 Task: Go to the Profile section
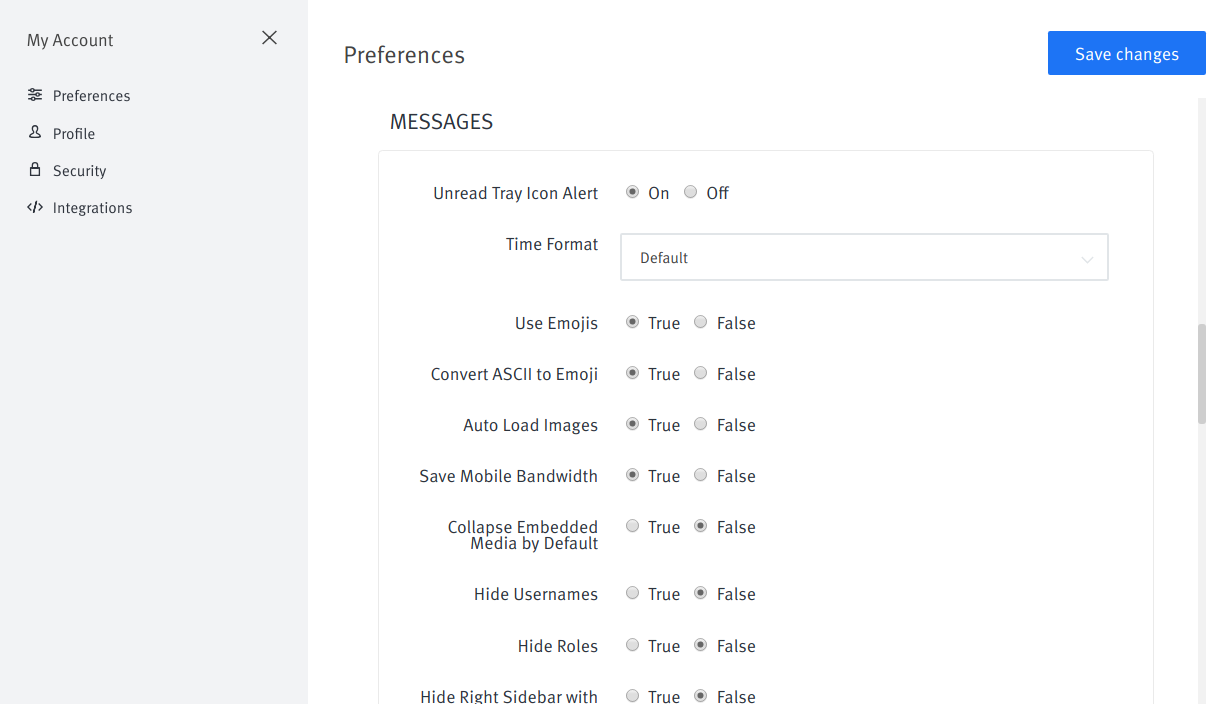pos(74,132)
